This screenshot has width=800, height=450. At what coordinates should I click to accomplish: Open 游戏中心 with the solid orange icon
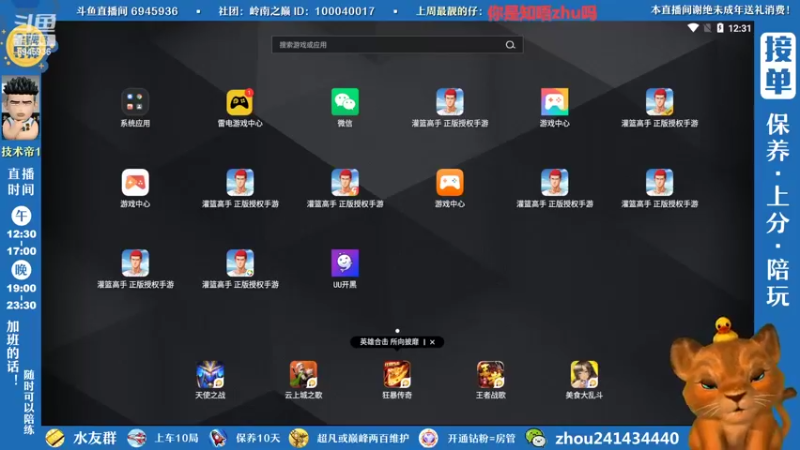click(x=449, y=183)
